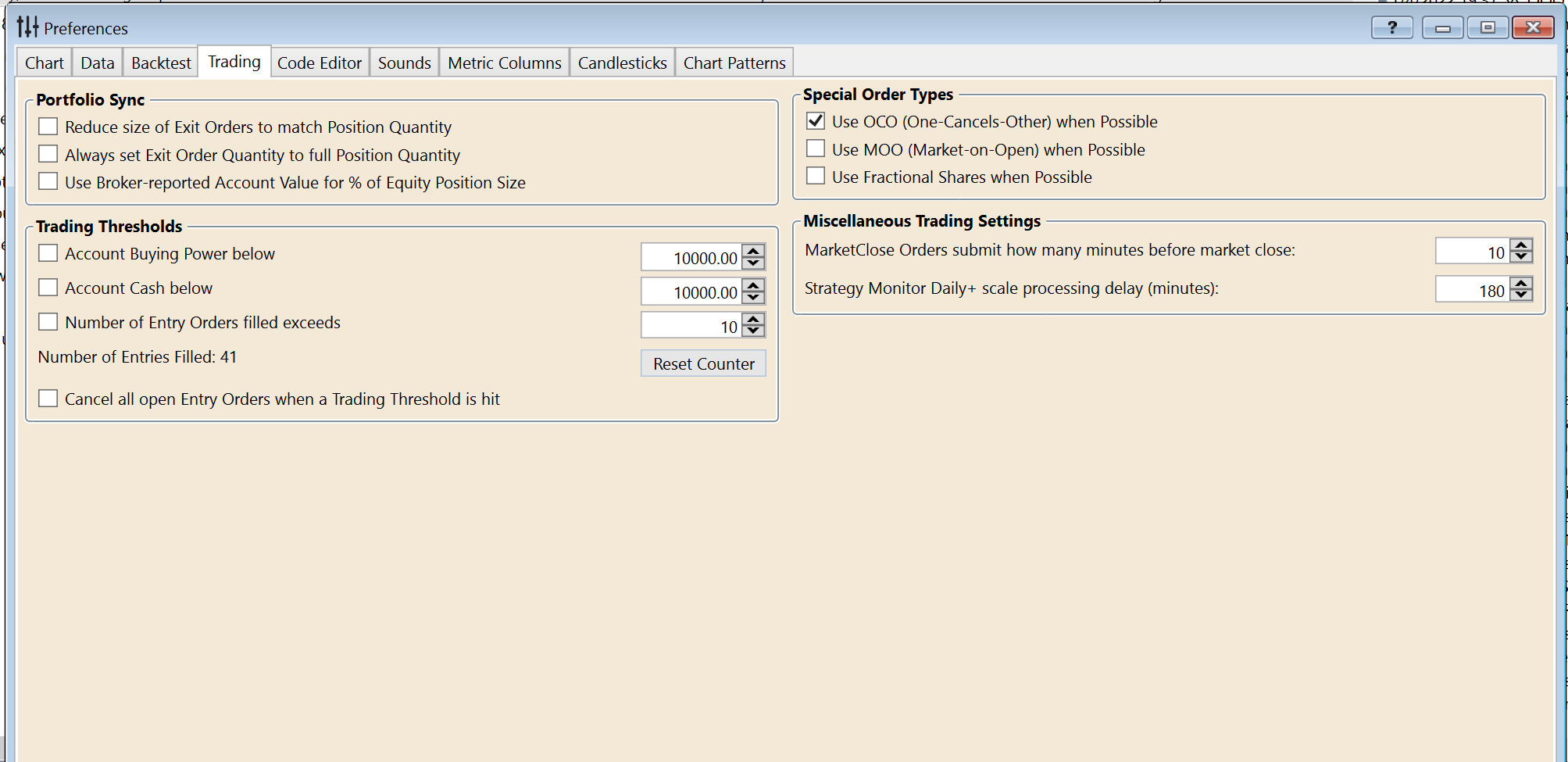1568x762 pixels.
Task: Open the Candlesticks tab
Action: coord(622,63)
